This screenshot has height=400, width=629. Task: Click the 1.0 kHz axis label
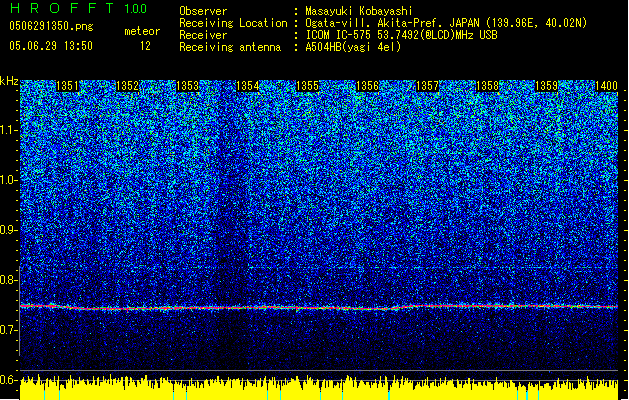pos(9,180)
